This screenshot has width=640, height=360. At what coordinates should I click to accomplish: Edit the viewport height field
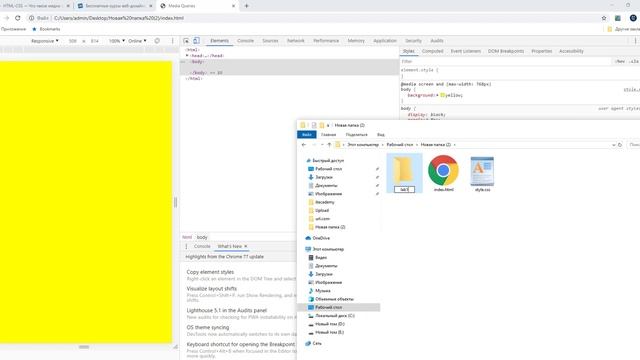pos(95,41)
